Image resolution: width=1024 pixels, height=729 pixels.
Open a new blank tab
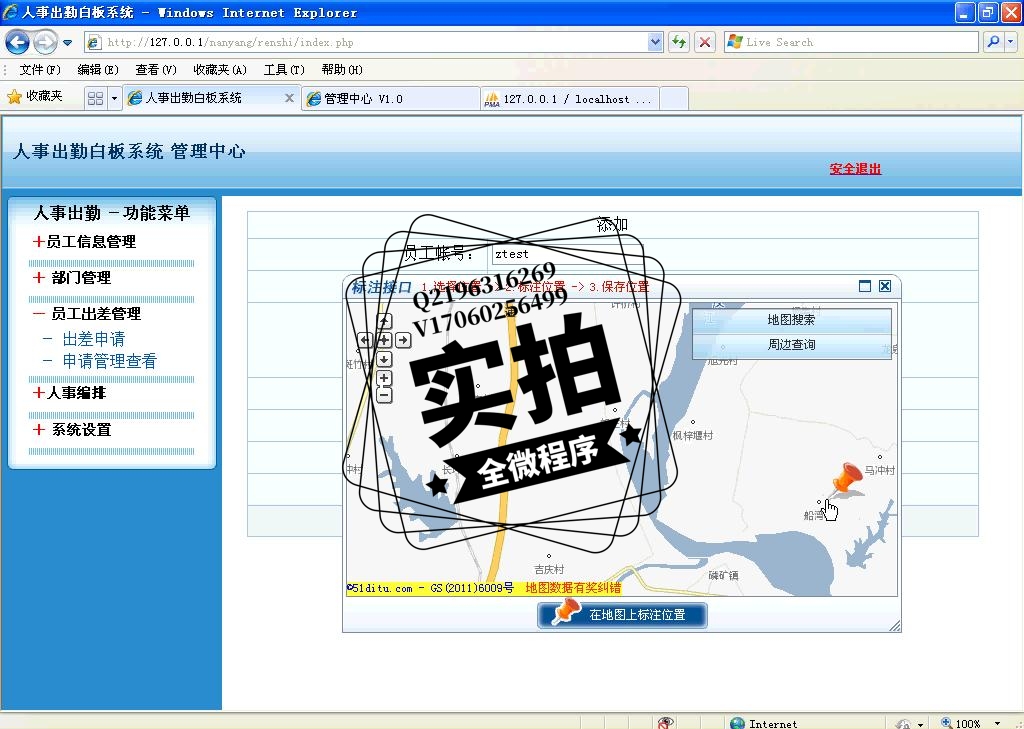(674, 99)
